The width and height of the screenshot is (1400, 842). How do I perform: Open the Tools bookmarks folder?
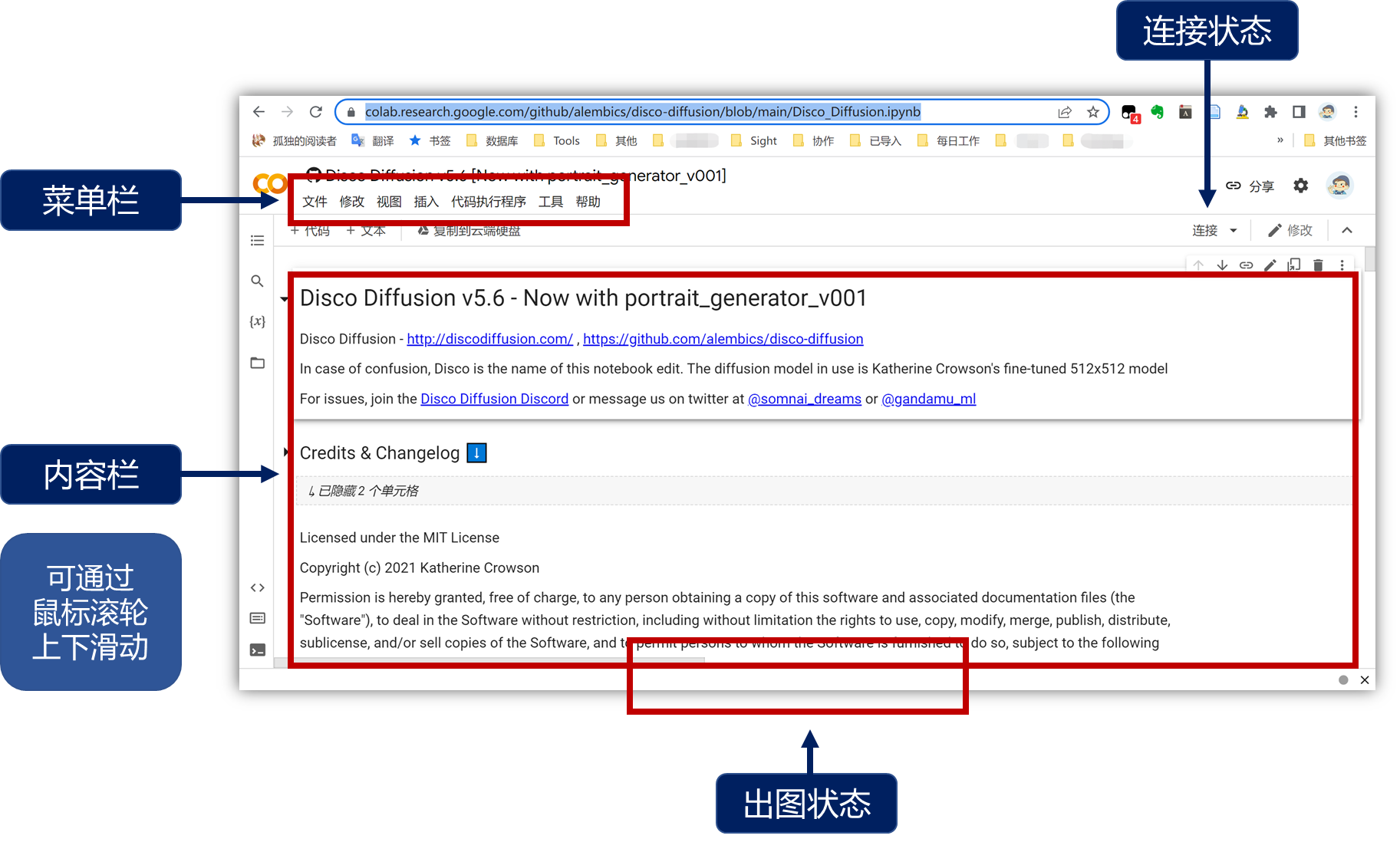pos(557,141)
